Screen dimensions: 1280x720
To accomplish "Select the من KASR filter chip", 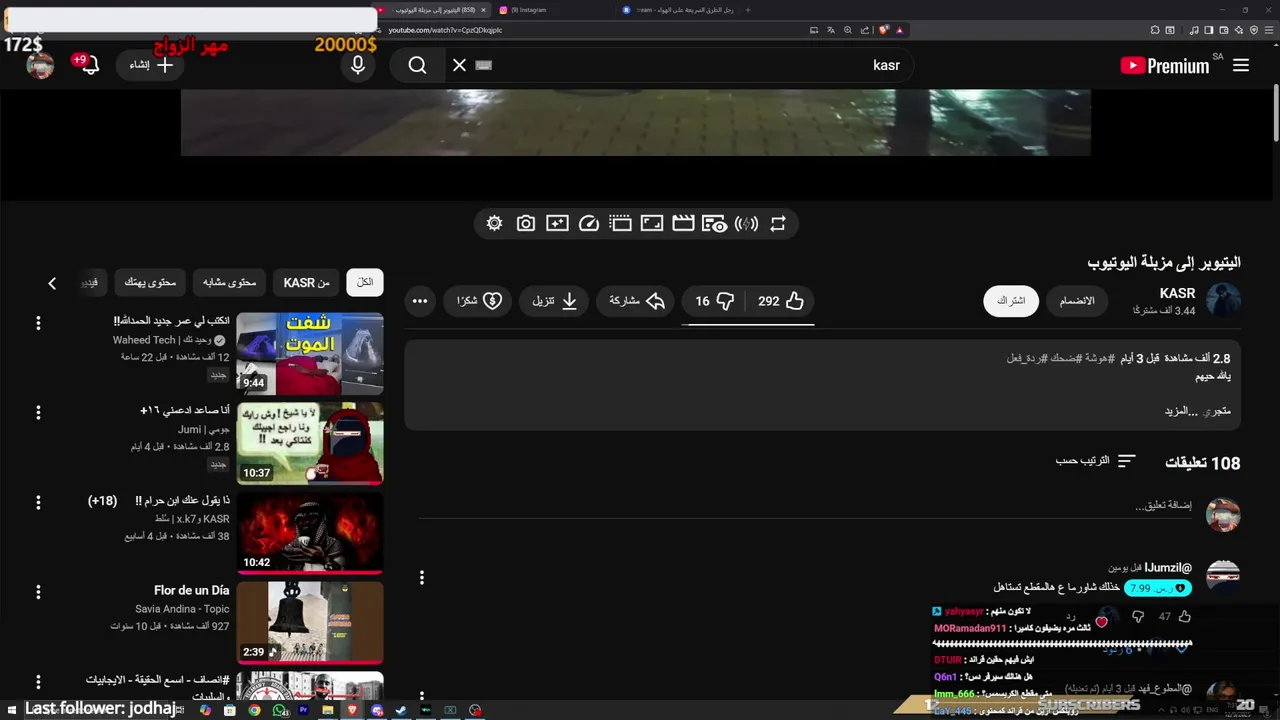I will (x=306, y=283).
